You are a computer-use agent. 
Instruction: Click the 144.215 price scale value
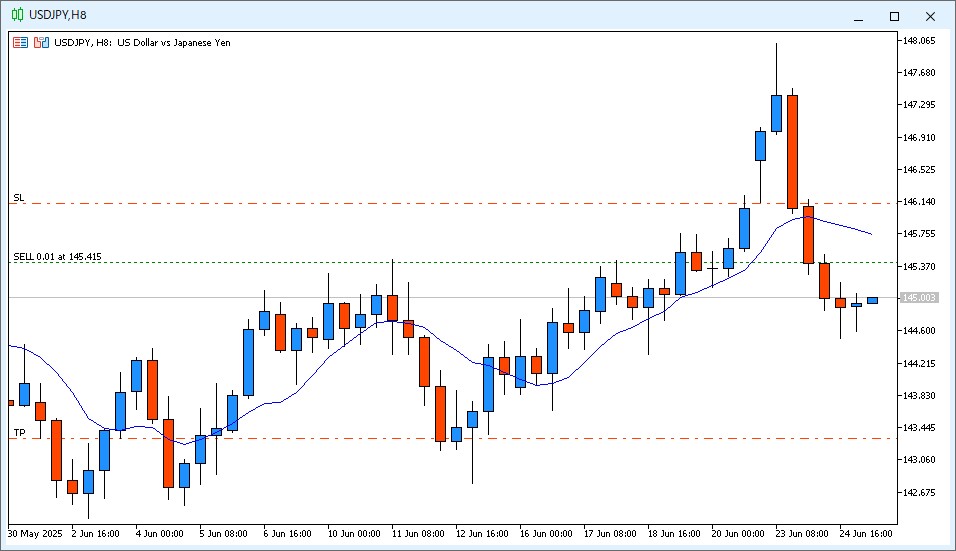click(919, 363)
